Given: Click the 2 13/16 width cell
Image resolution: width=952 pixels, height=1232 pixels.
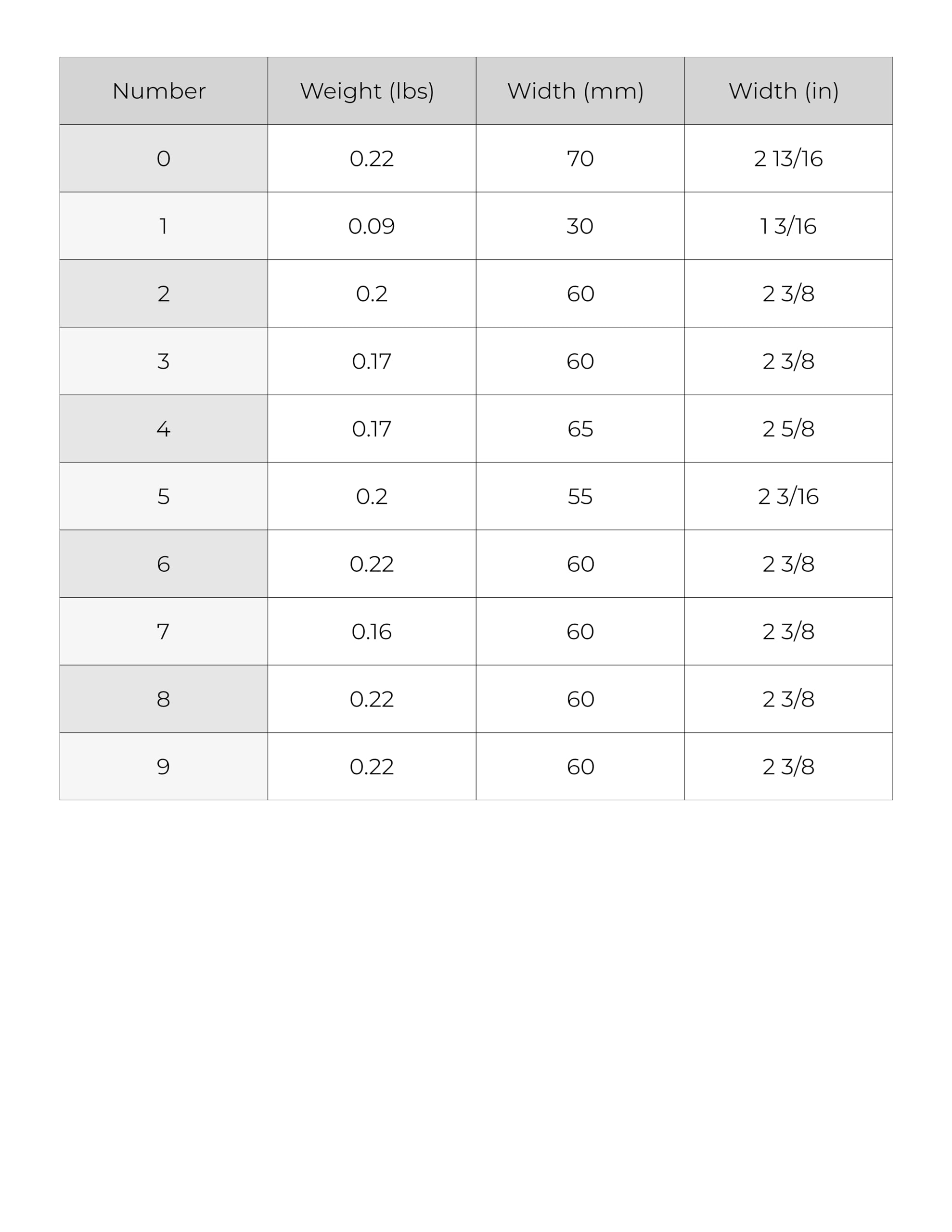Looking at the screenshot, I should (788, 158).
